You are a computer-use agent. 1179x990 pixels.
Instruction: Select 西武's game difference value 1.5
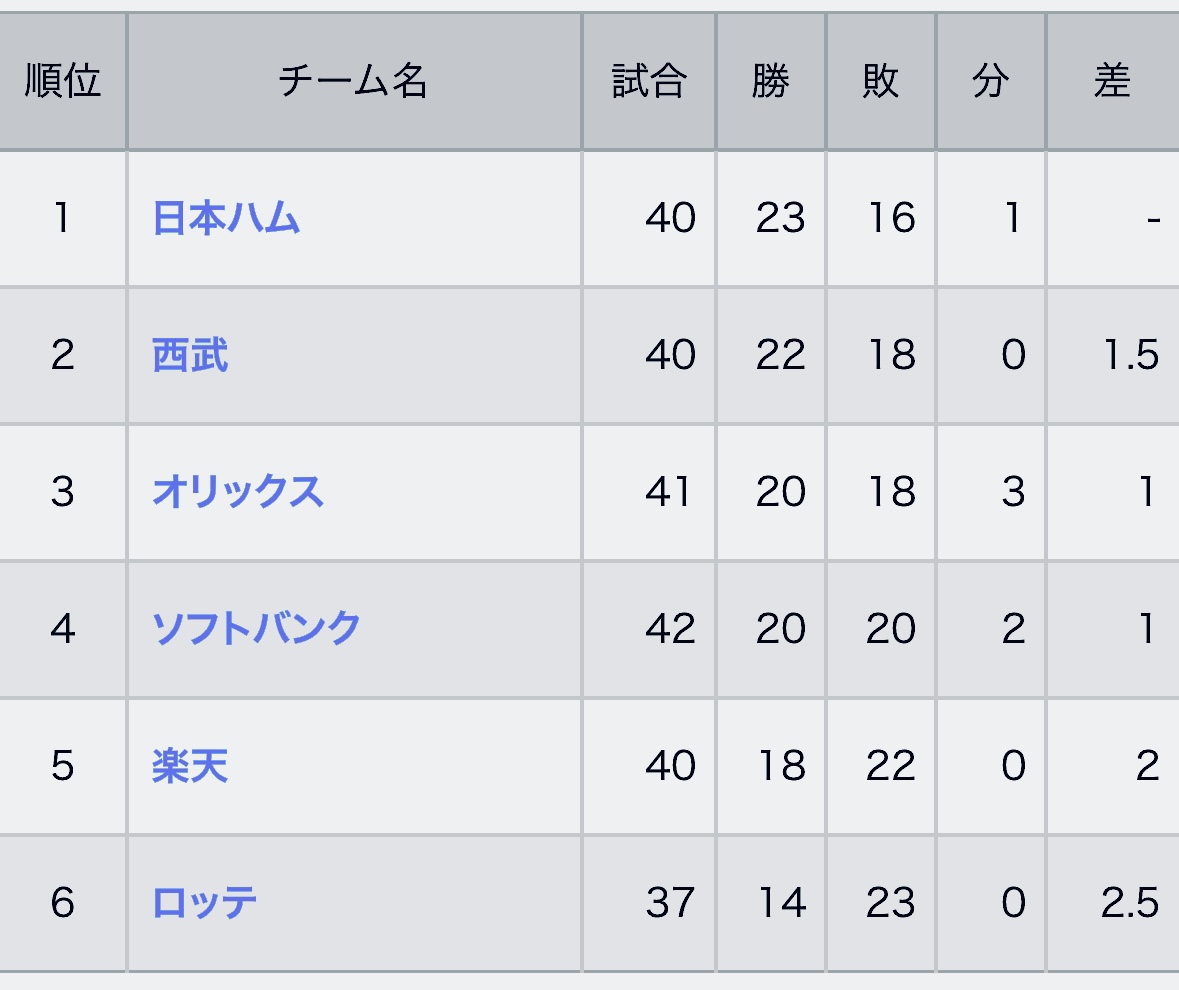click(1131, 356)
